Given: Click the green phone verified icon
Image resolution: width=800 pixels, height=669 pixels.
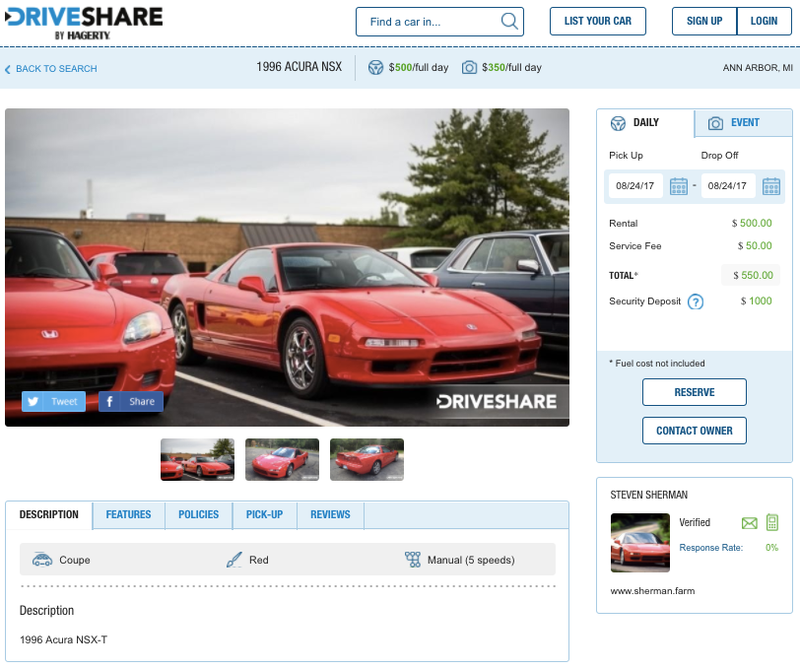Looking at the screenshot, I should tap(772, 523).
